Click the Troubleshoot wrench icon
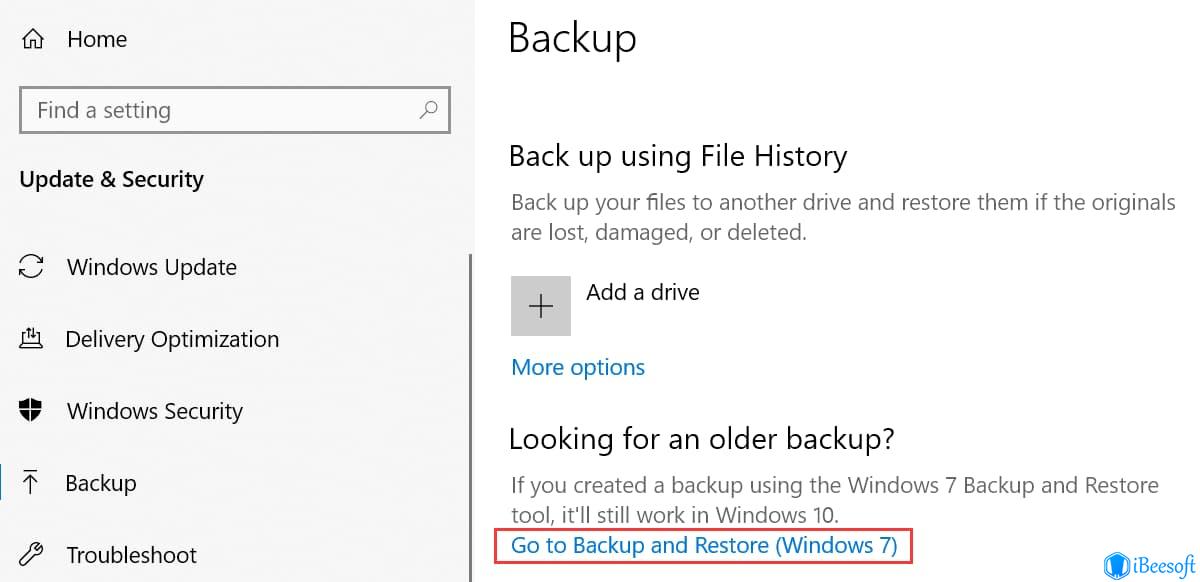The width and height of the screenshot is (1200, 582). 32,555
